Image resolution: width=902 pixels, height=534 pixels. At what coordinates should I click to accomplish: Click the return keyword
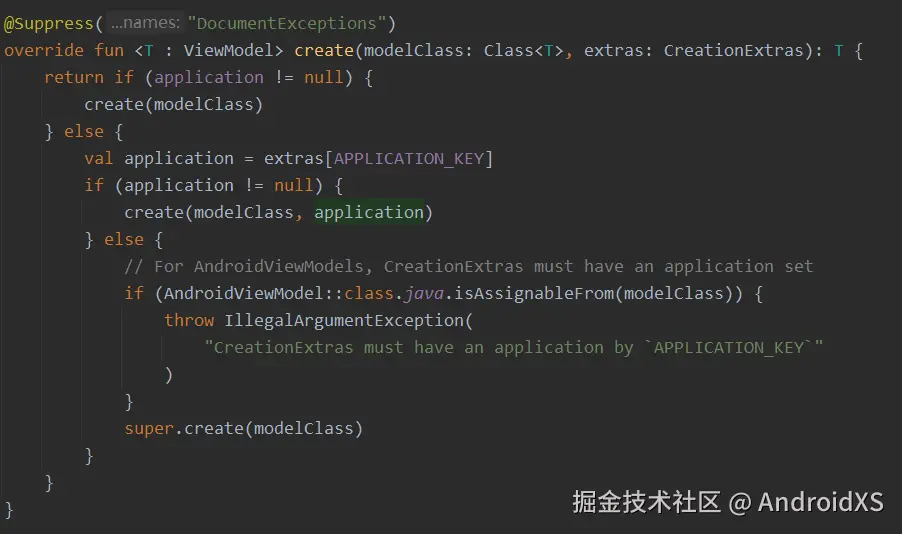[x=74, y=78]
